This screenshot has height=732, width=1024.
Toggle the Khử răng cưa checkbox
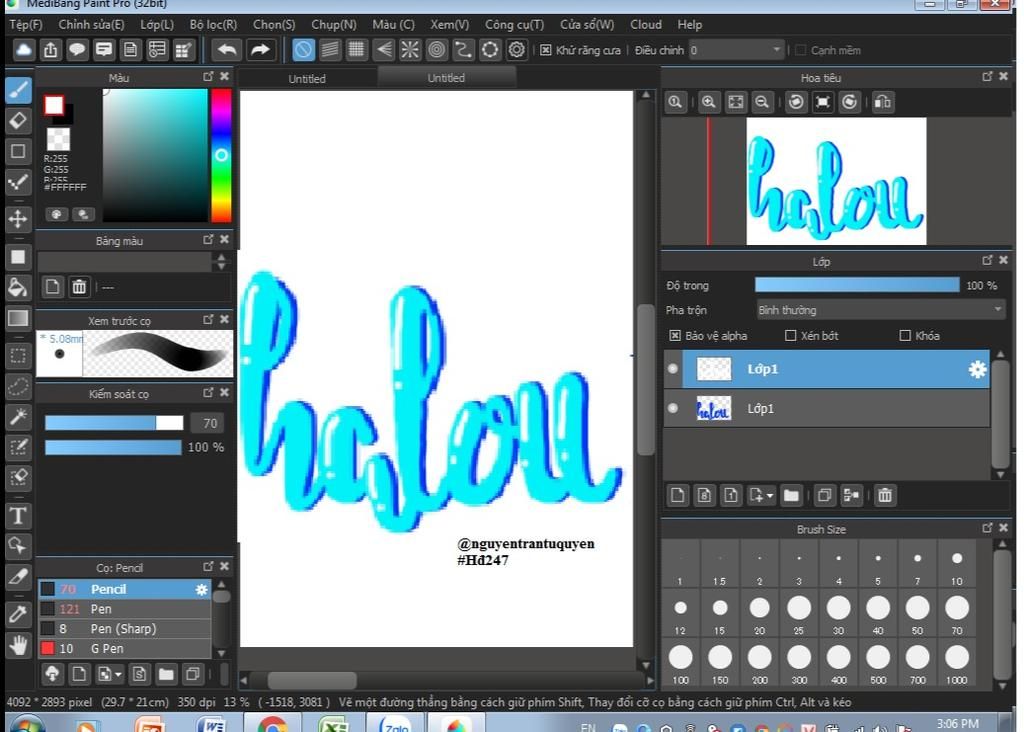pyautogui.click(x=546, y=50)
